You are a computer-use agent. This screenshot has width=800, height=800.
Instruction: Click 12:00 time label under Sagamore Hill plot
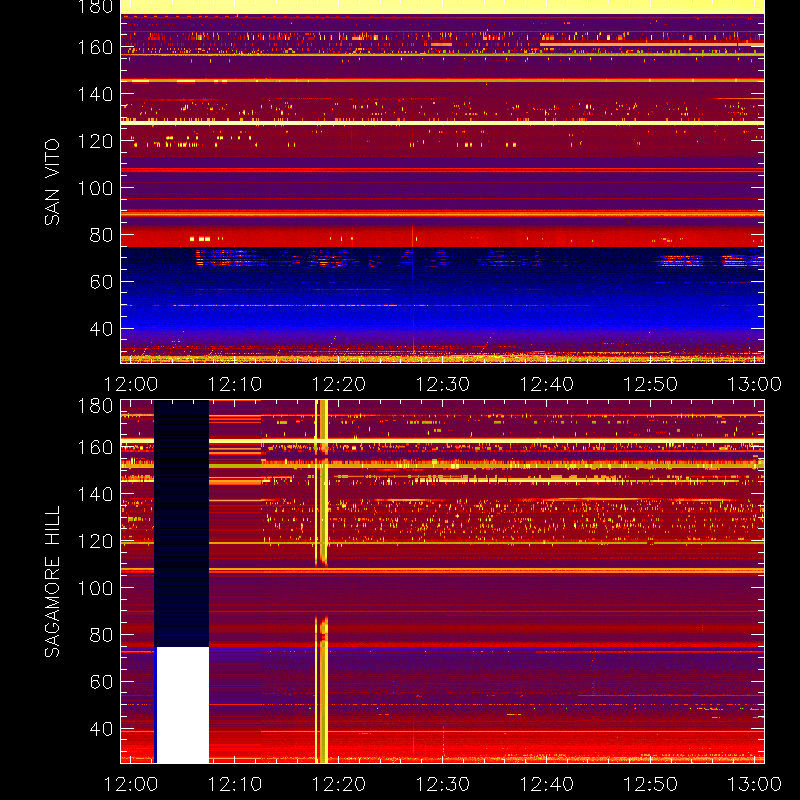pyautogui.click(x=131, y=784)
